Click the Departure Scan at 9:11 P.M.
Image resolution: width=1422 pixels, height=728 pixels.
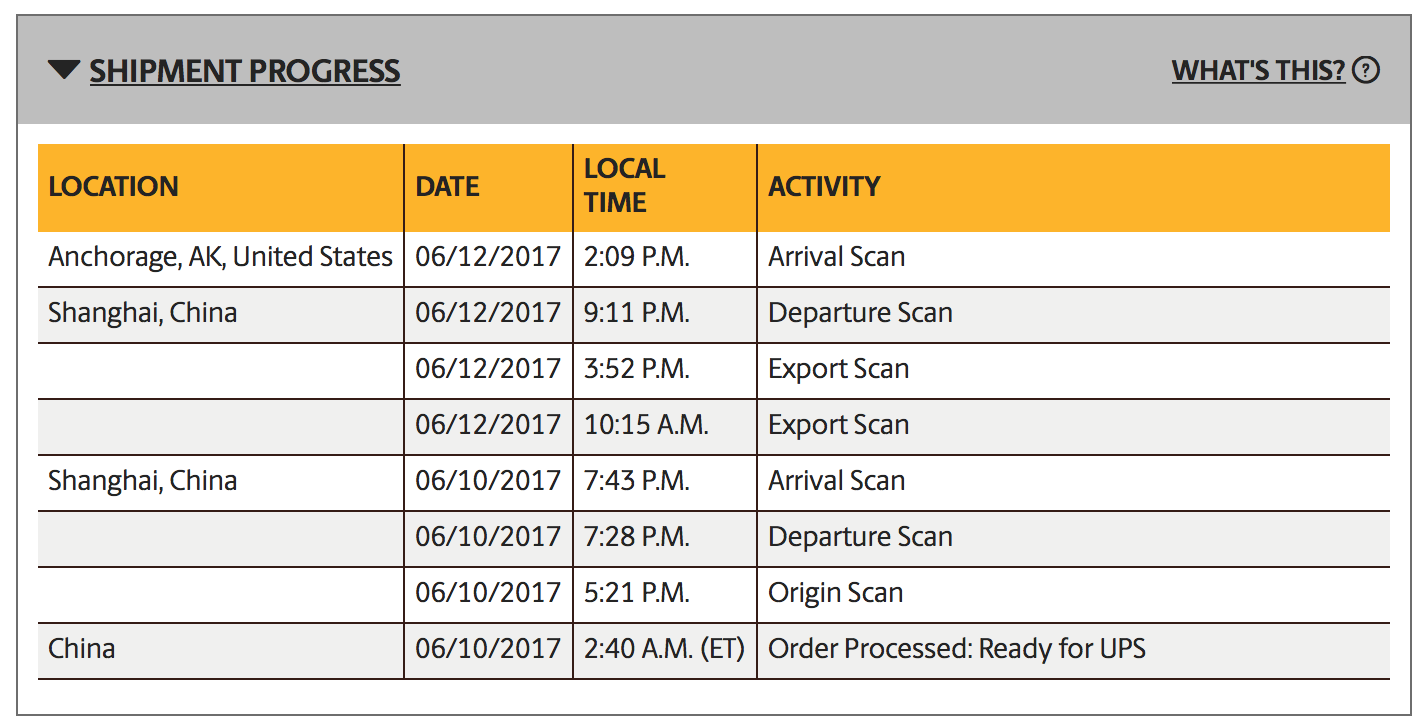click(860, 313)
